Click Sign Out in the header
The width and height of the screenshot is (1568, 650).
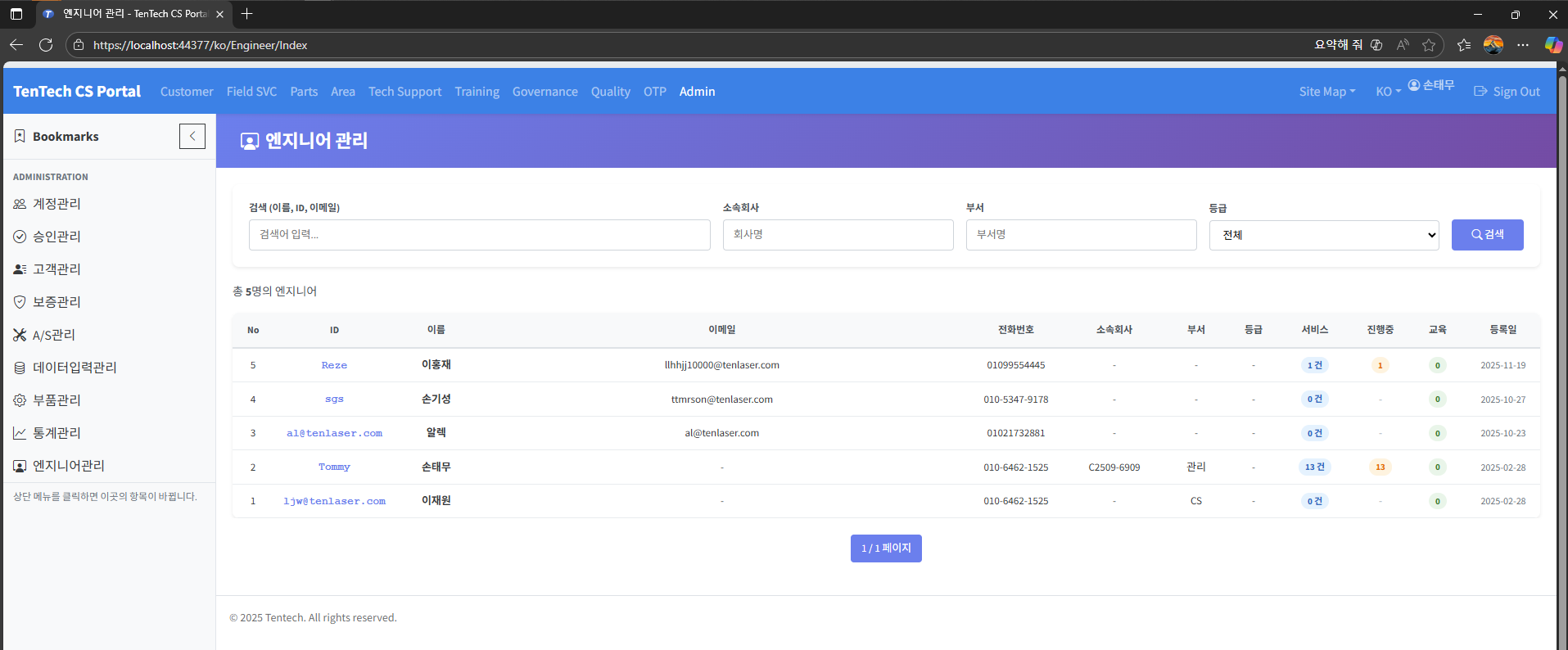click(x=1507, y=92)
